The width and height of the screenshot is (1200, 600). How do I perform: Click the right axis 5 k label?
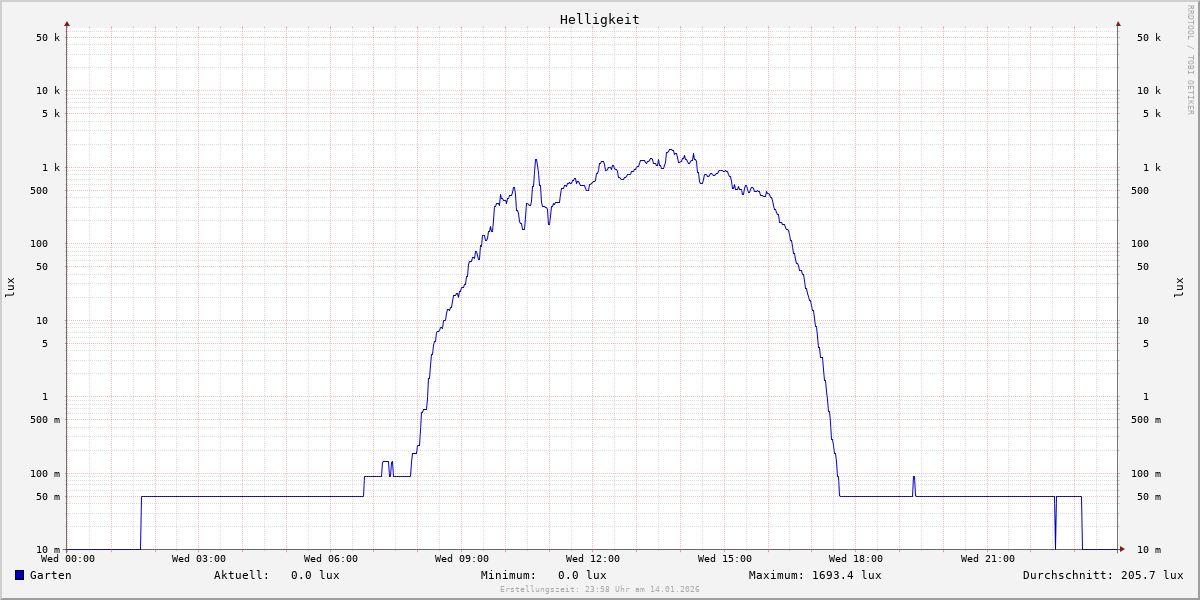pos(1152,114)
